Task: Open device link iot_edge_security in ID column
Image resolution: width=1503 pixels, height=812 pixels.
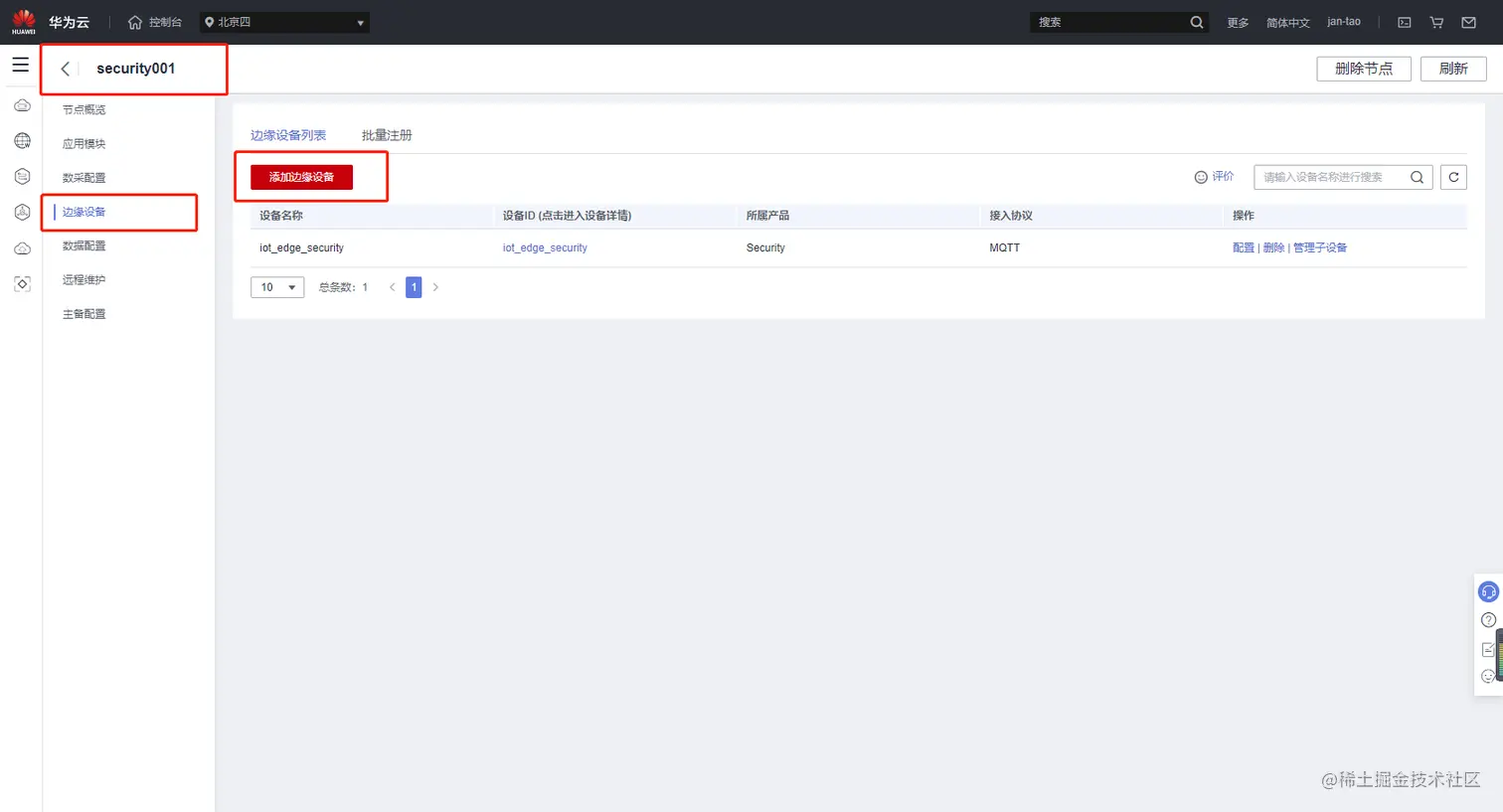Action: point(545,247)
